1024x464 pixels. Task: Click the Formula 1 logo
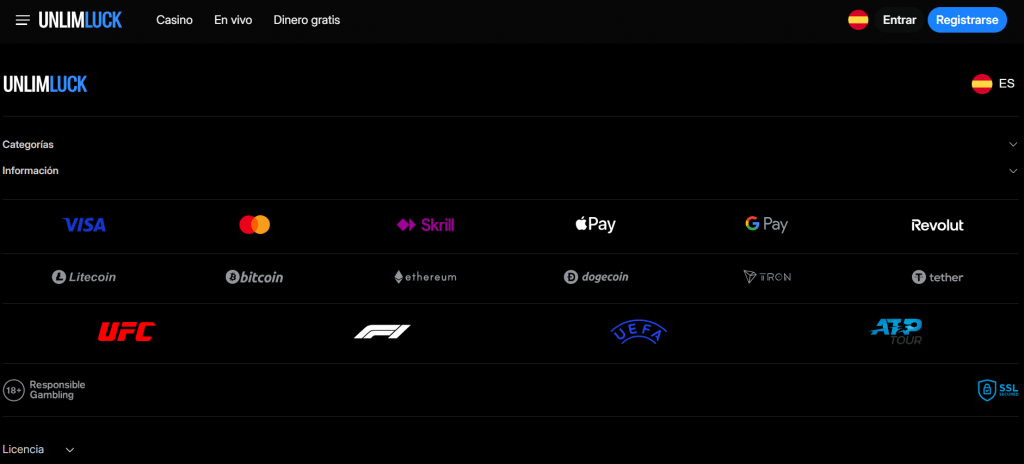382,331
